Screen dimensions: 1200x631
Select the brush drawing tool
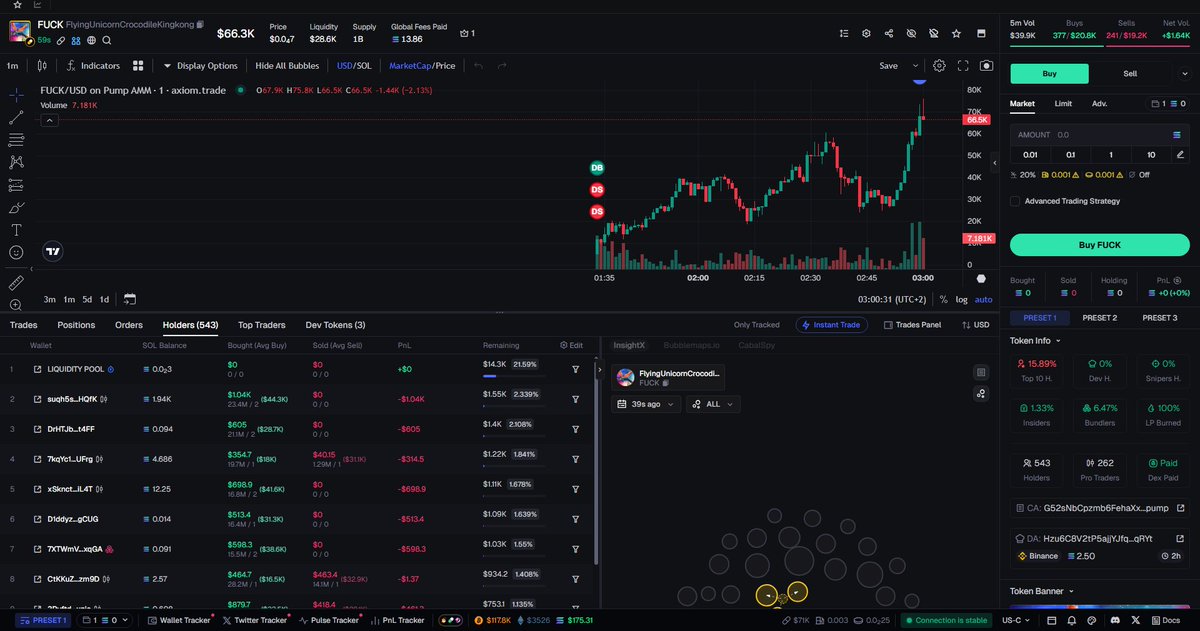[16, 208]
